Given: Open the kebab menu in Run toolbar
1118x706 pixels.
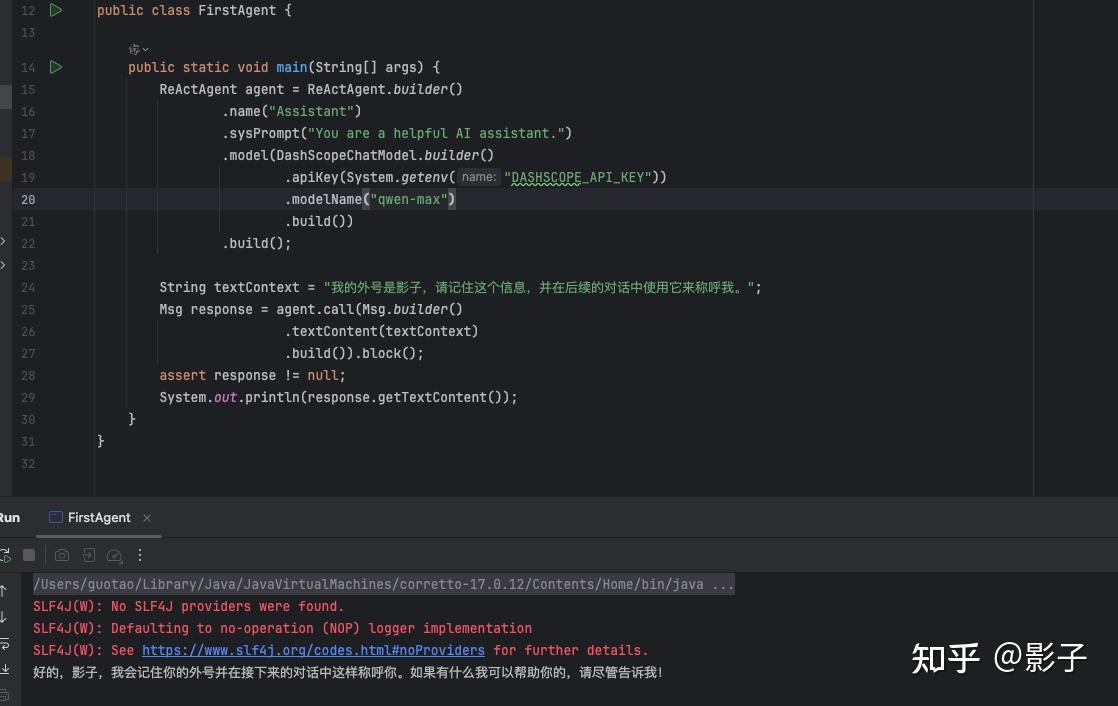Looking at the screenshot, I should point(139,555).
